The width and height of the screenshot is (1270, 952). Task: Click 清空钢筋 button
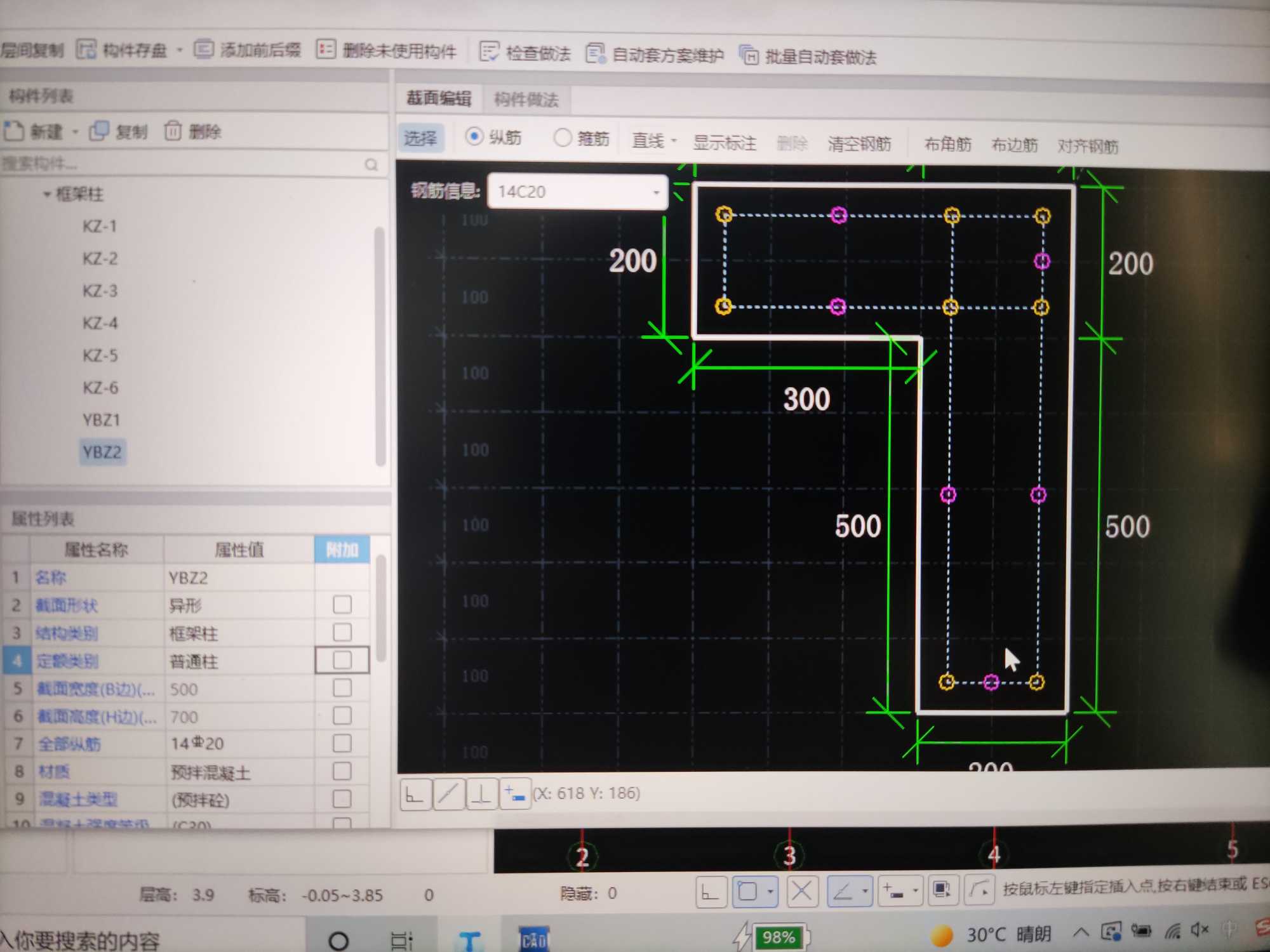click(859, 144)
